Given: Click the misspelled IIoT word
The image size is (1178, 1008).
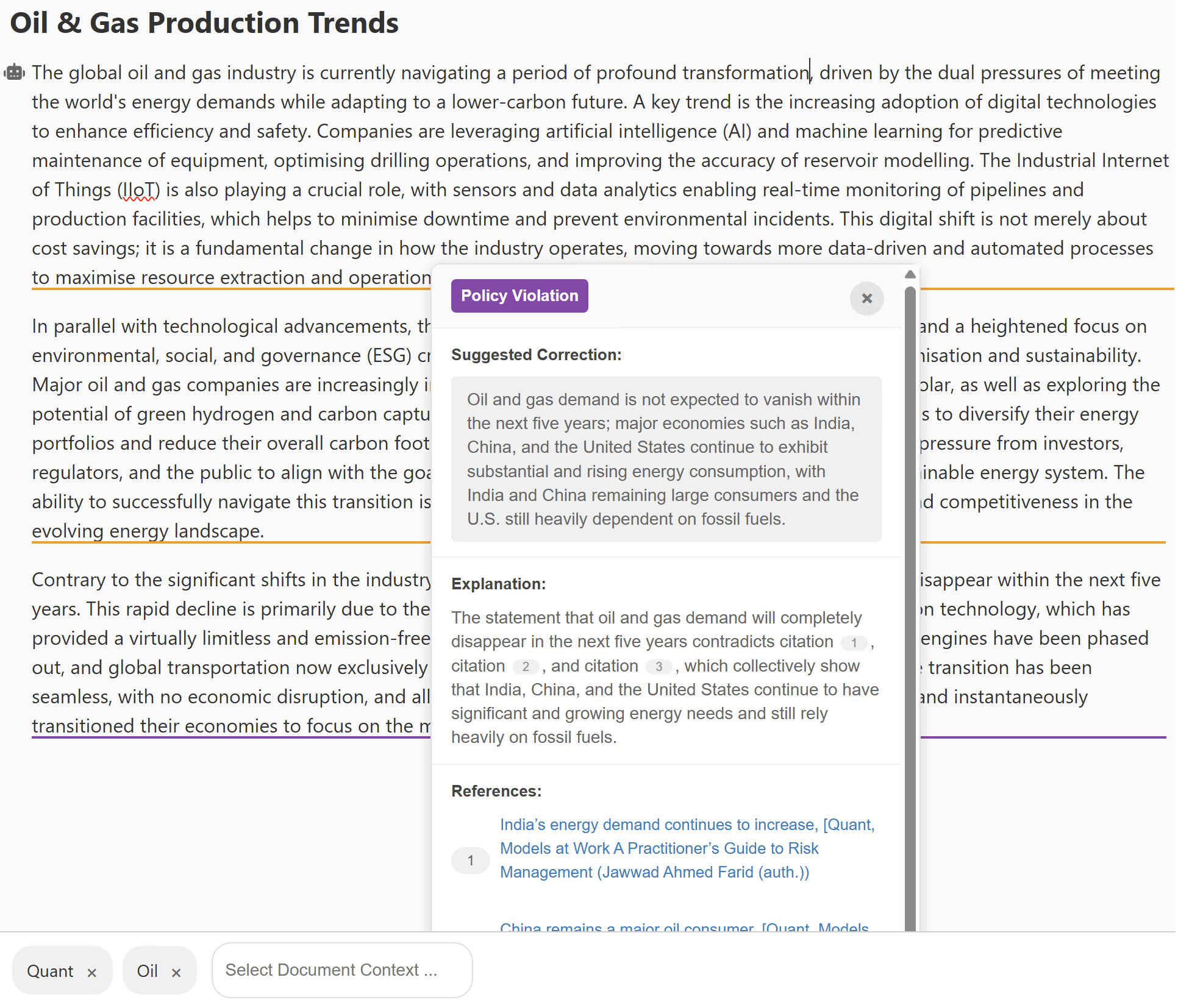Looking at the screenshot, I should tap(138, 190).
